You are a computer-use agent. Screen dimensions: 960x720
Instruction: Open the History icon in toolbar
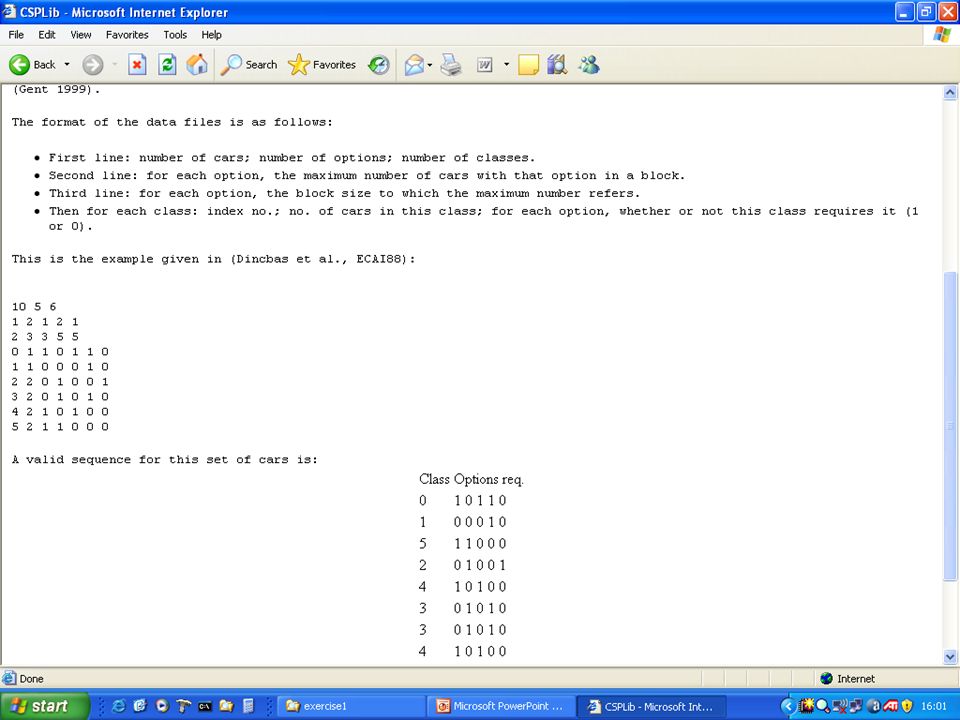pyautogui.click(x=379, y=64)
